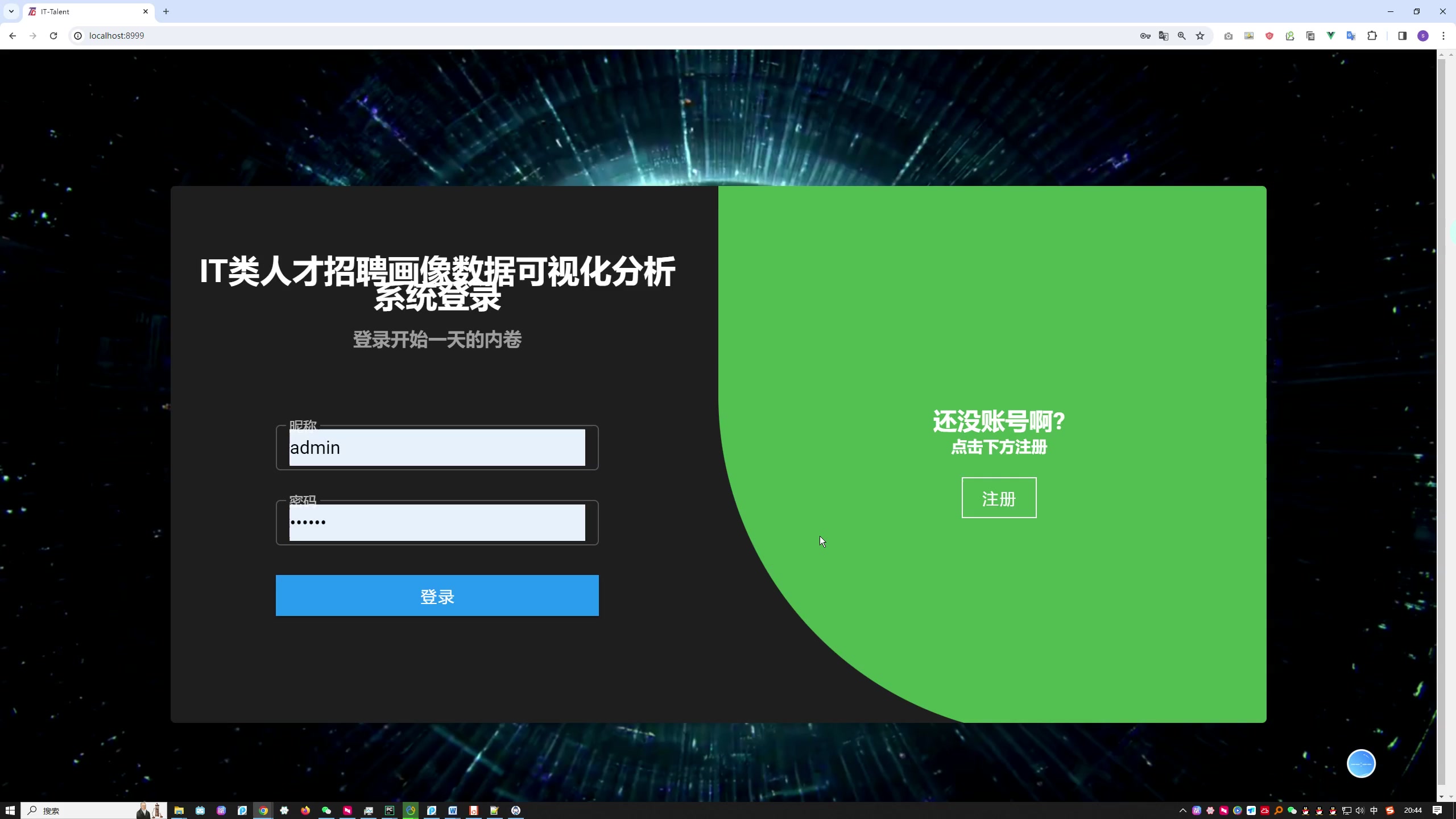Click the browser back navigation arrow
Viewport: 1456px width, 819px height.
pyautogui.click(x=12, y=35)
